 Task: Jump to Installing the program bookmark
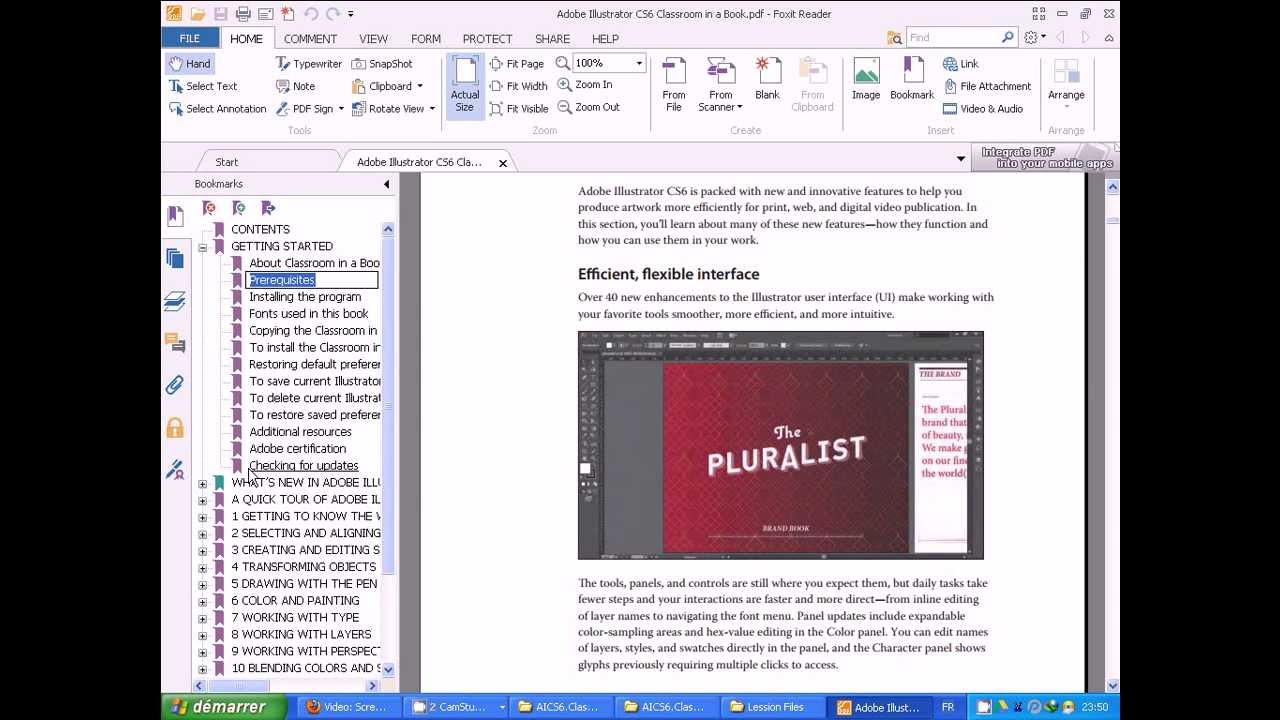click(305, 297)
